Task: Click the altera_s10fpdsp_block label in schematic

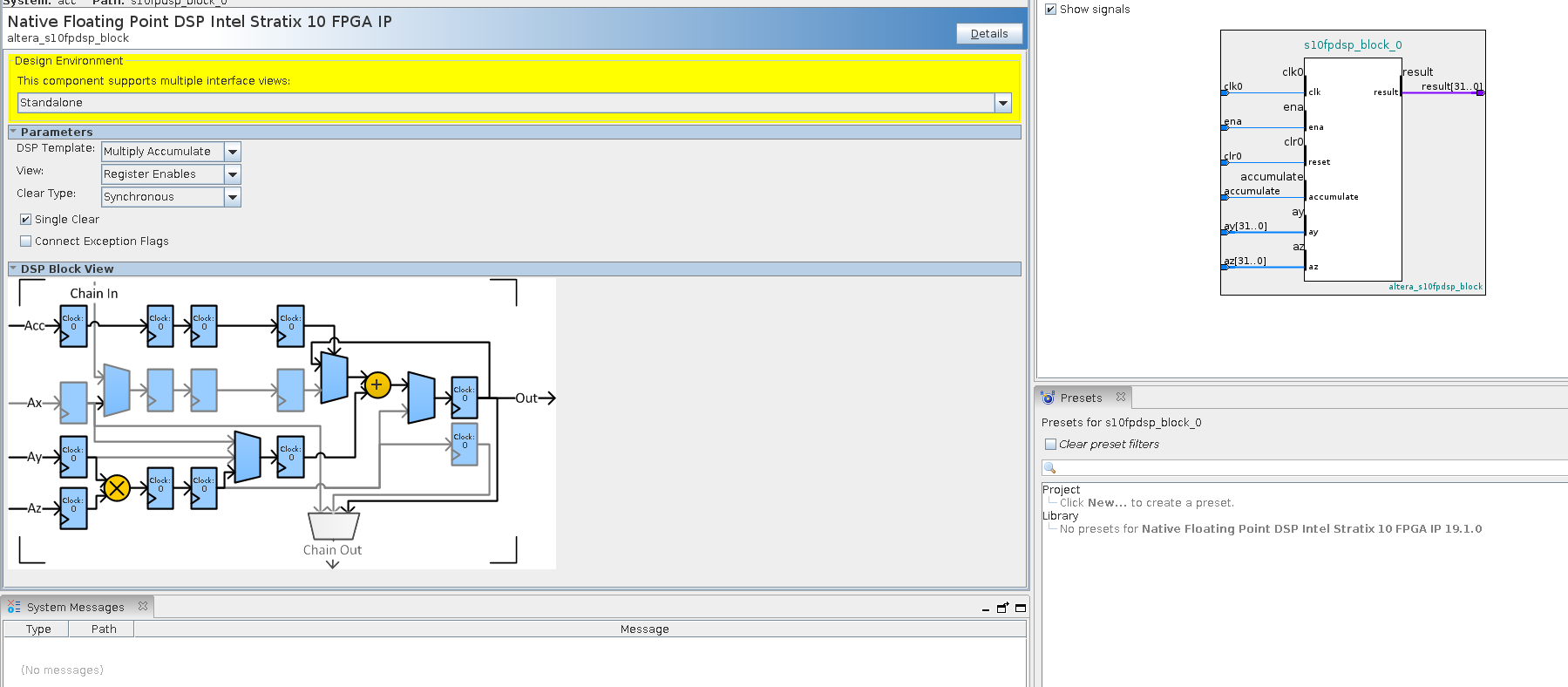Action: pyautogui.click(x=1436, y=287)
